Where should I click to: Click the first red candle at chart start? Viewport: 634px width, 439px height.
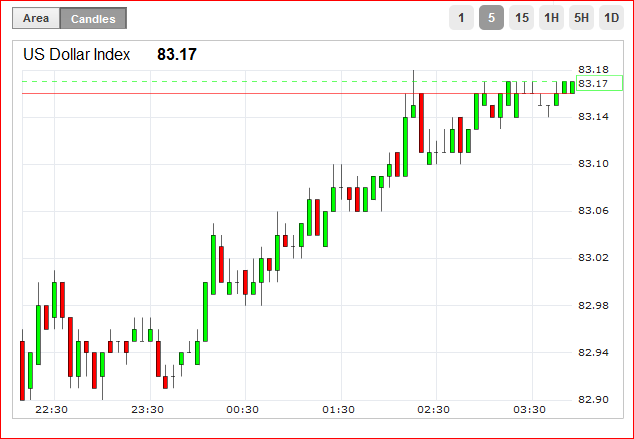pyautogui.click(x=22, y=371)
